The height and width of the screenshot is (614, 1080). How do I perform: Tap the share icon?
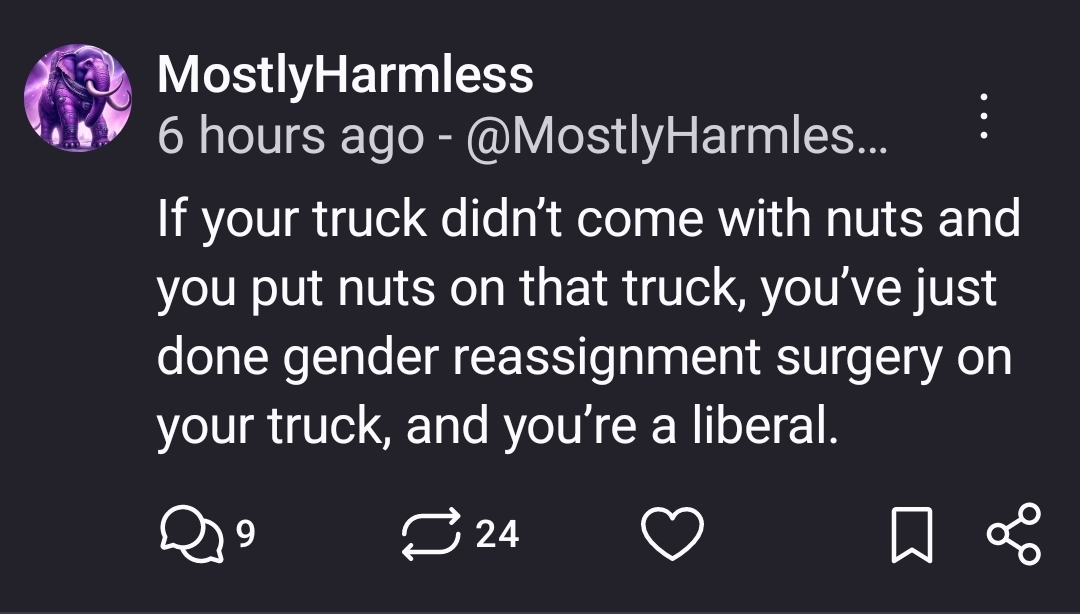click(1013, 534)
